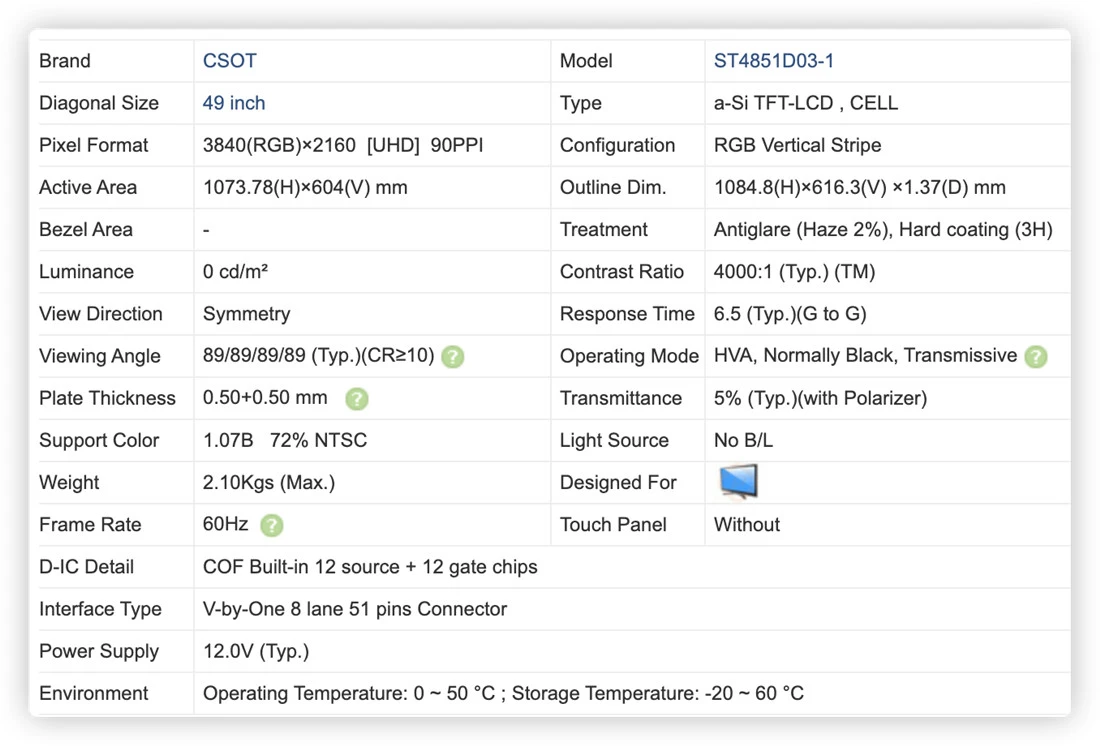Select the 'Response Time' label
The image size is (1100, 746).
(x=627, y=314)
